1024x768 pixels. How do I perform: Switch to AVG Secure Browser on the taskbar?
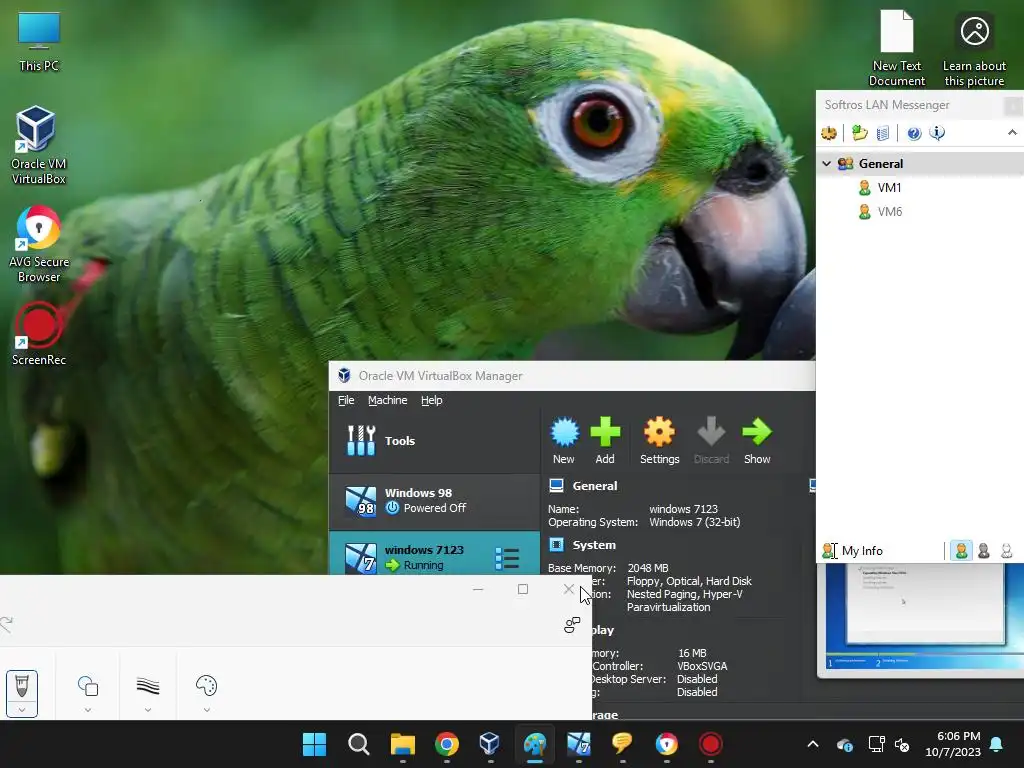point(667,744)
